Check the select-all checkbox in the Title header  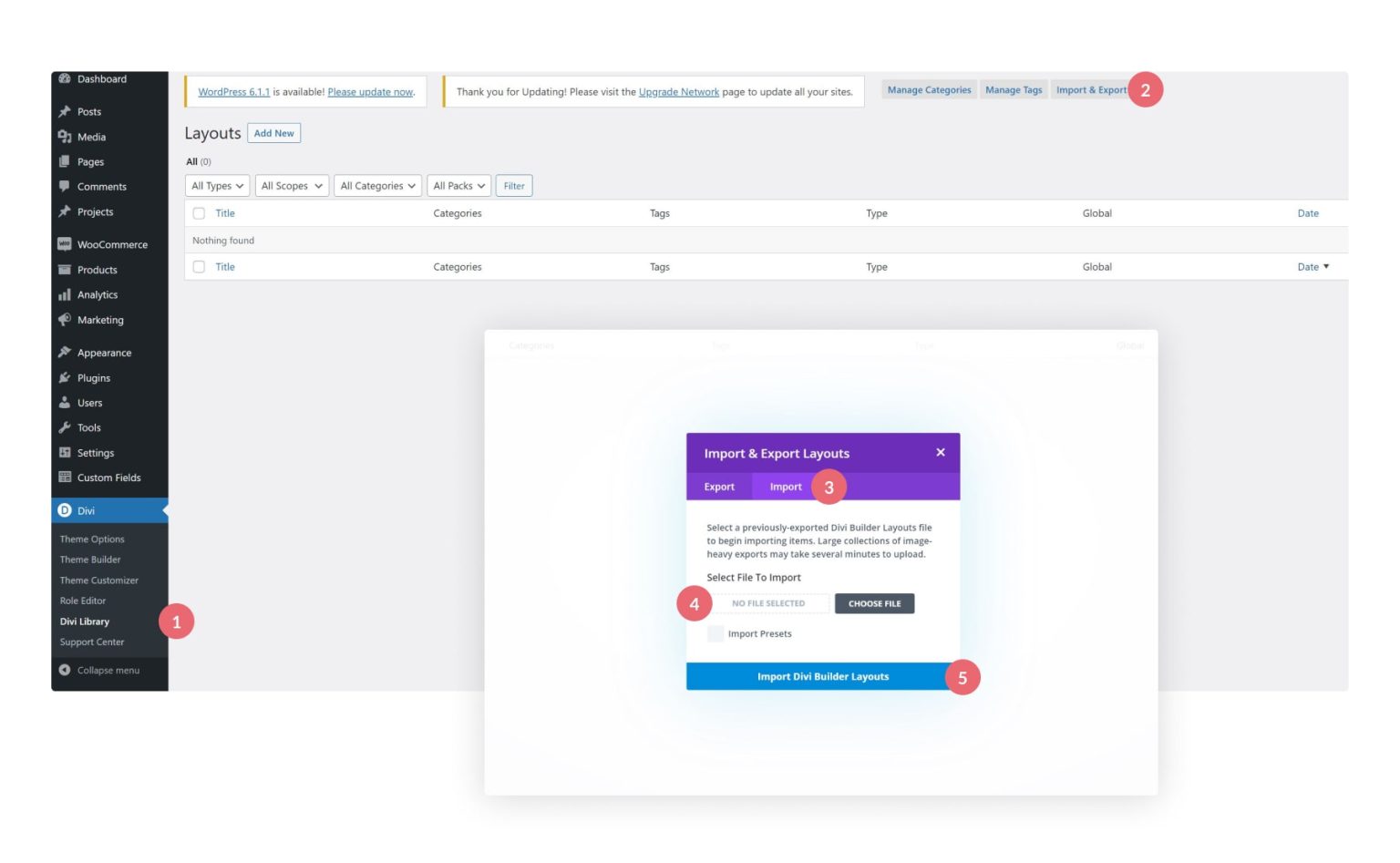(x=200, y=212)
